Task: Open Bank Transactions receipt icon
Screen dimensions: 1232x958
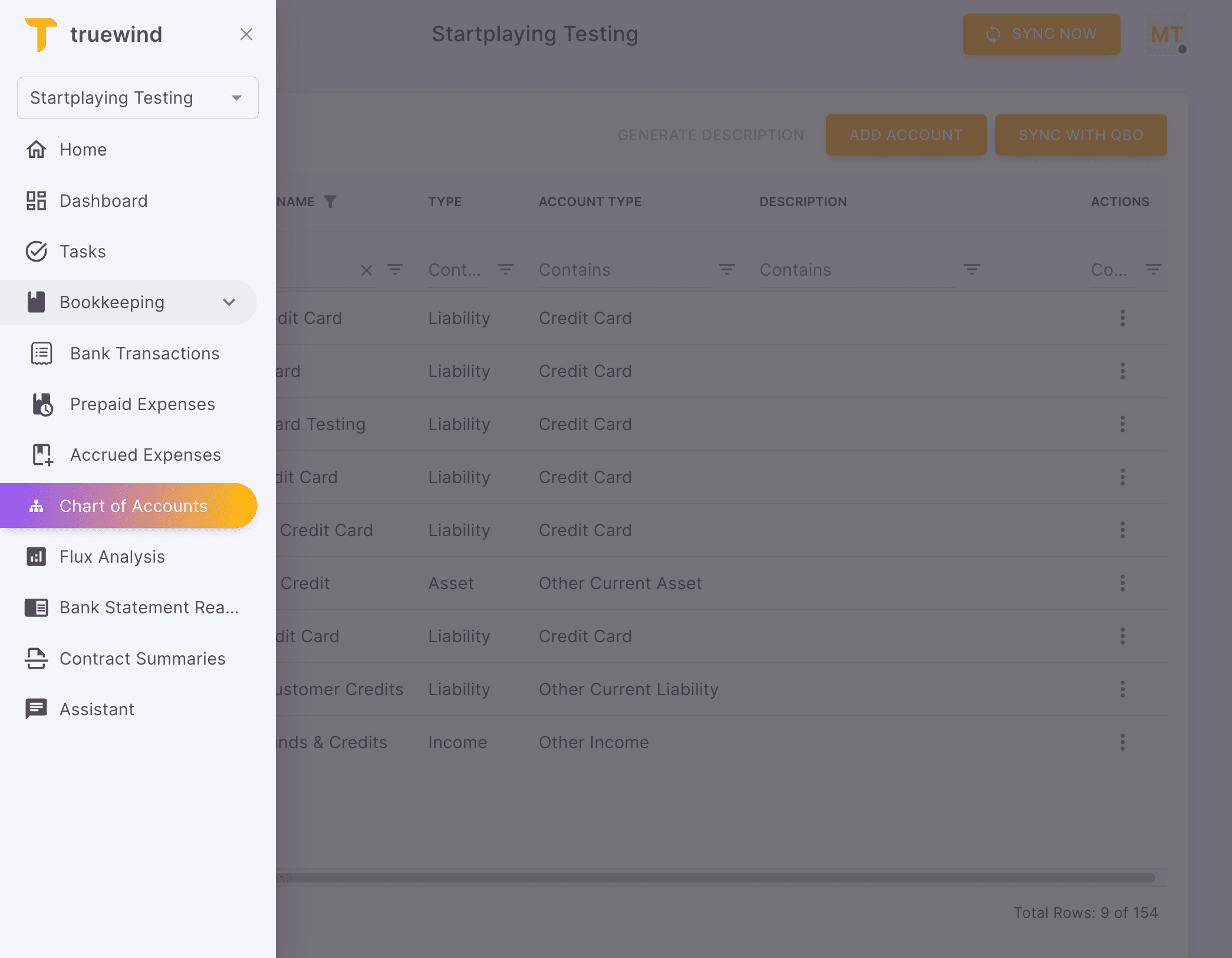Action: pos(41,354)
